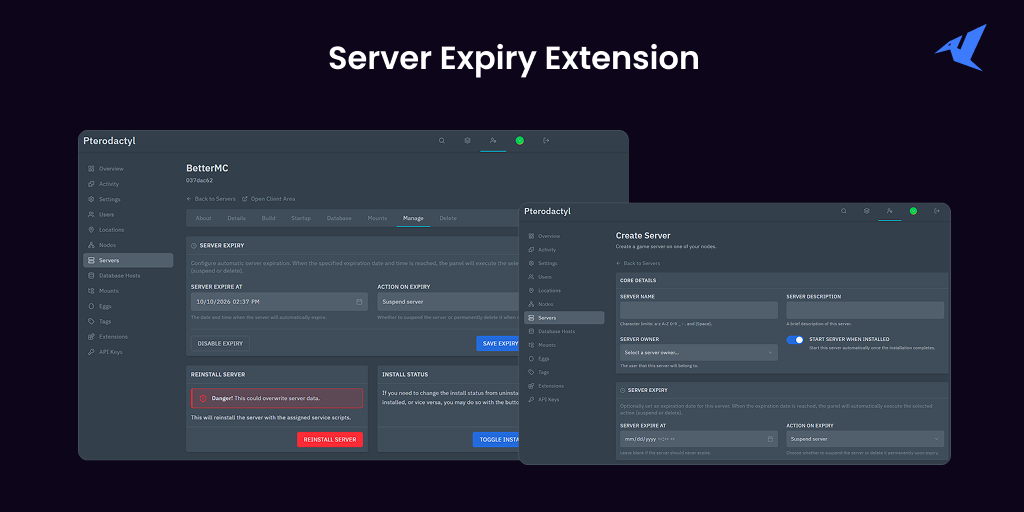The width and height of the screenshot is (1024, 512).
Task: Click logout icon in Create Server window header
Action: (937, 211)
